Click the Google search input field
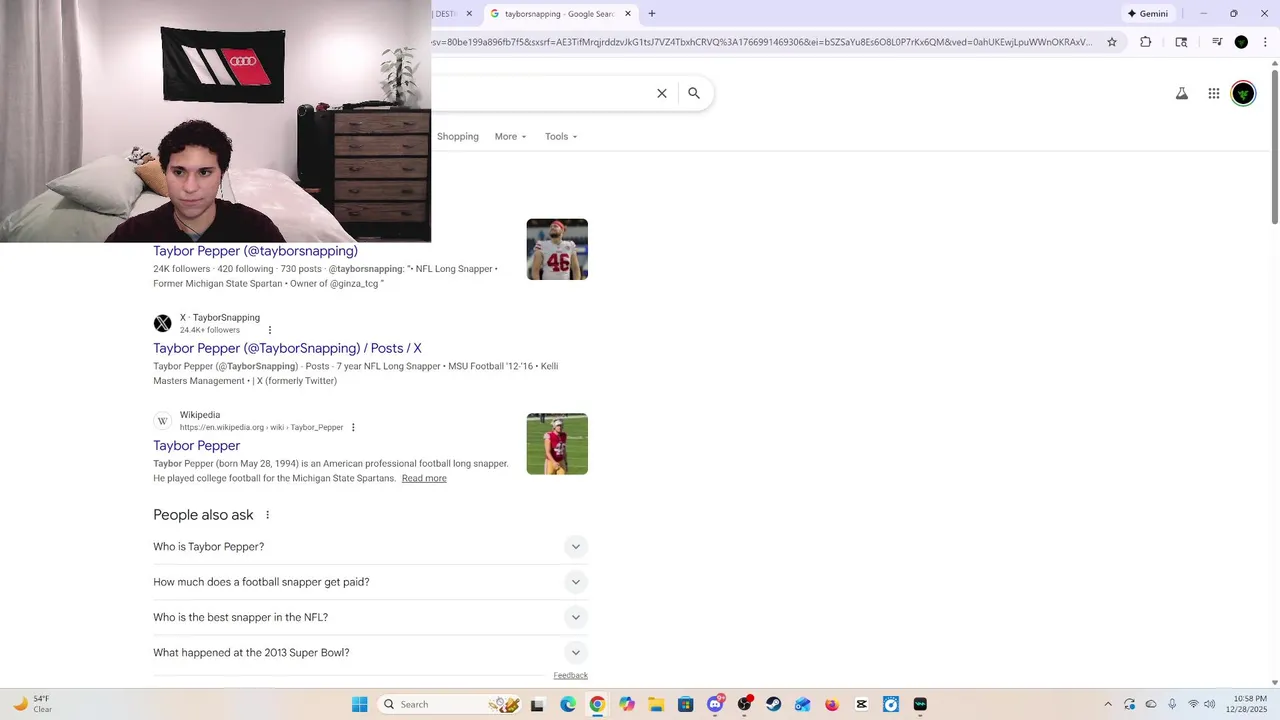 [x=540, y=93]
